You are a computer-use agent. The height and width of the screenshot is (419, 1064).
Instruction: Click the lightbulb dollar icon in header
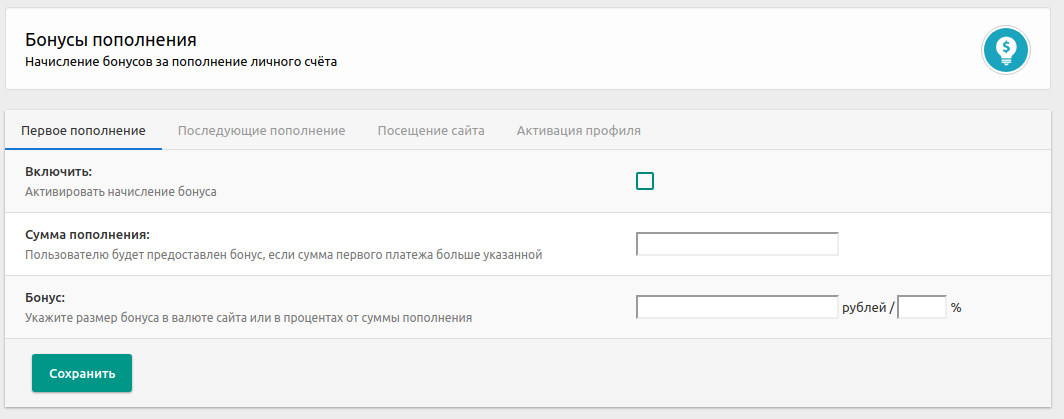coord(1006,49)
